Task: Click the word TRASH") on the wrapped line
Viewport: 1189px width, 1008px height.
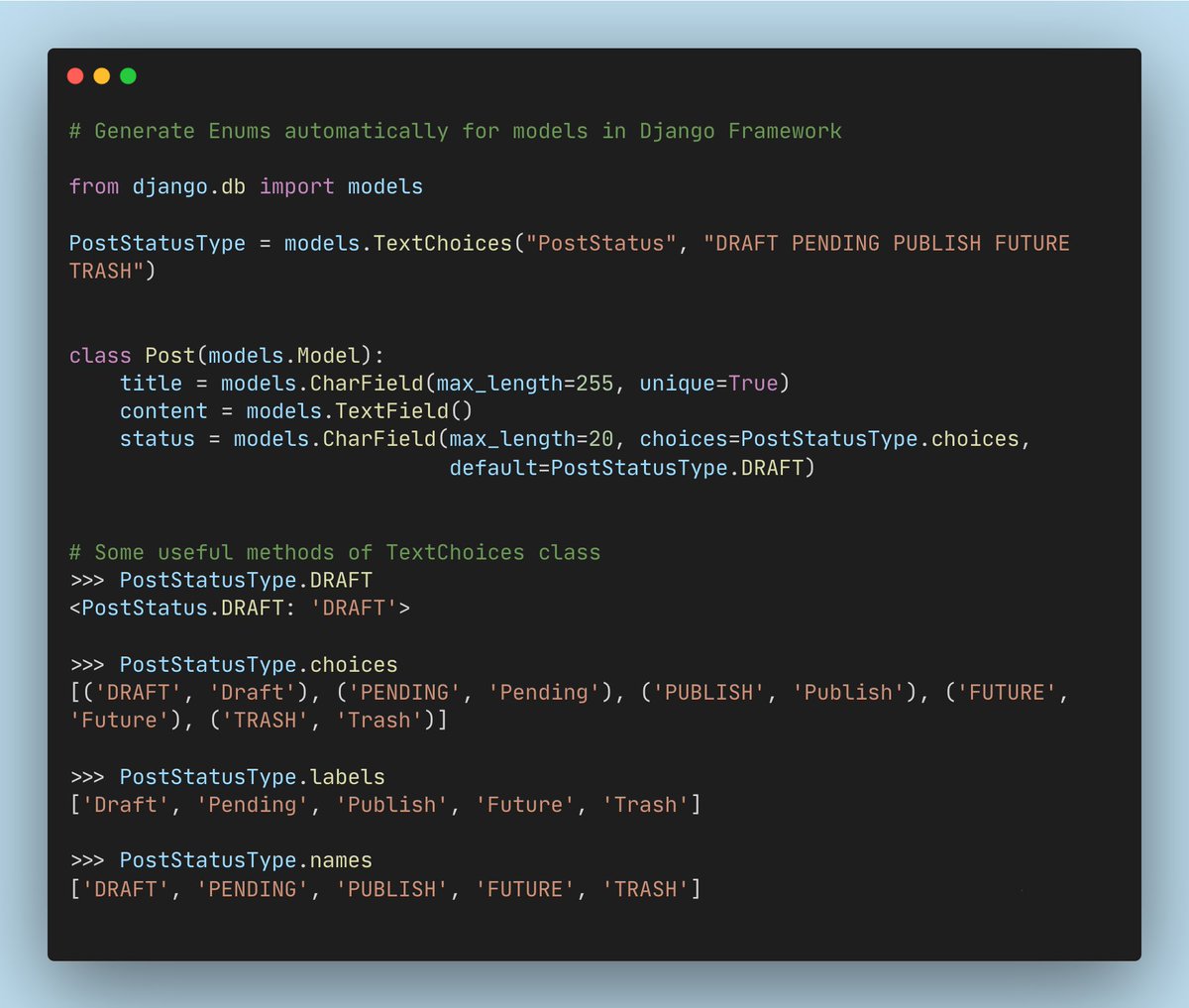Action: click(x=112, y=271)
